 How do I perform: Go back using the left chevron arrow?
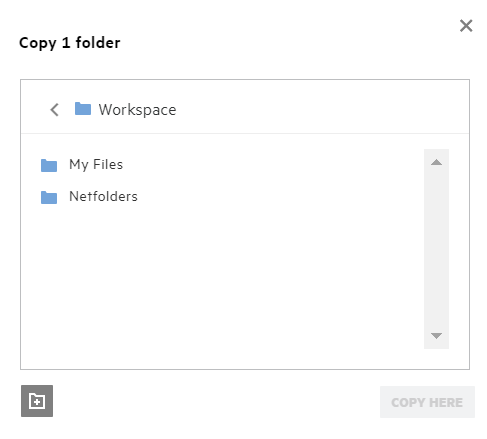click(x=54, y=110)
